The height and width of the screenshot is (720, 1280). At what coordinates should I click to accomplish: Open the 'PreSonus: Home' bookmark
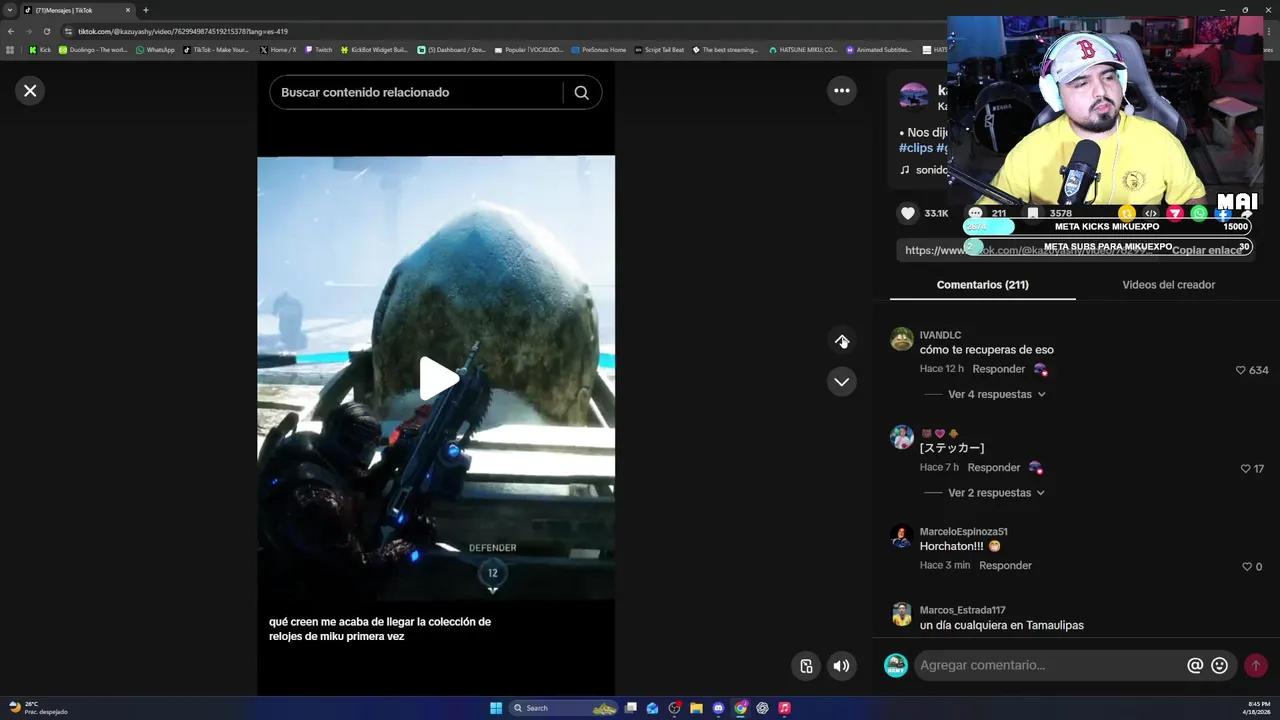click(599, 49)
